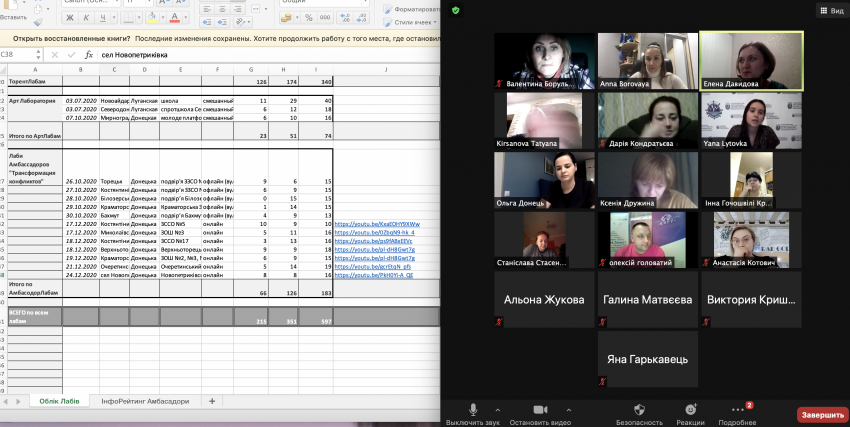Click the formula bar text сел Новопетриківка

[134, 55]
